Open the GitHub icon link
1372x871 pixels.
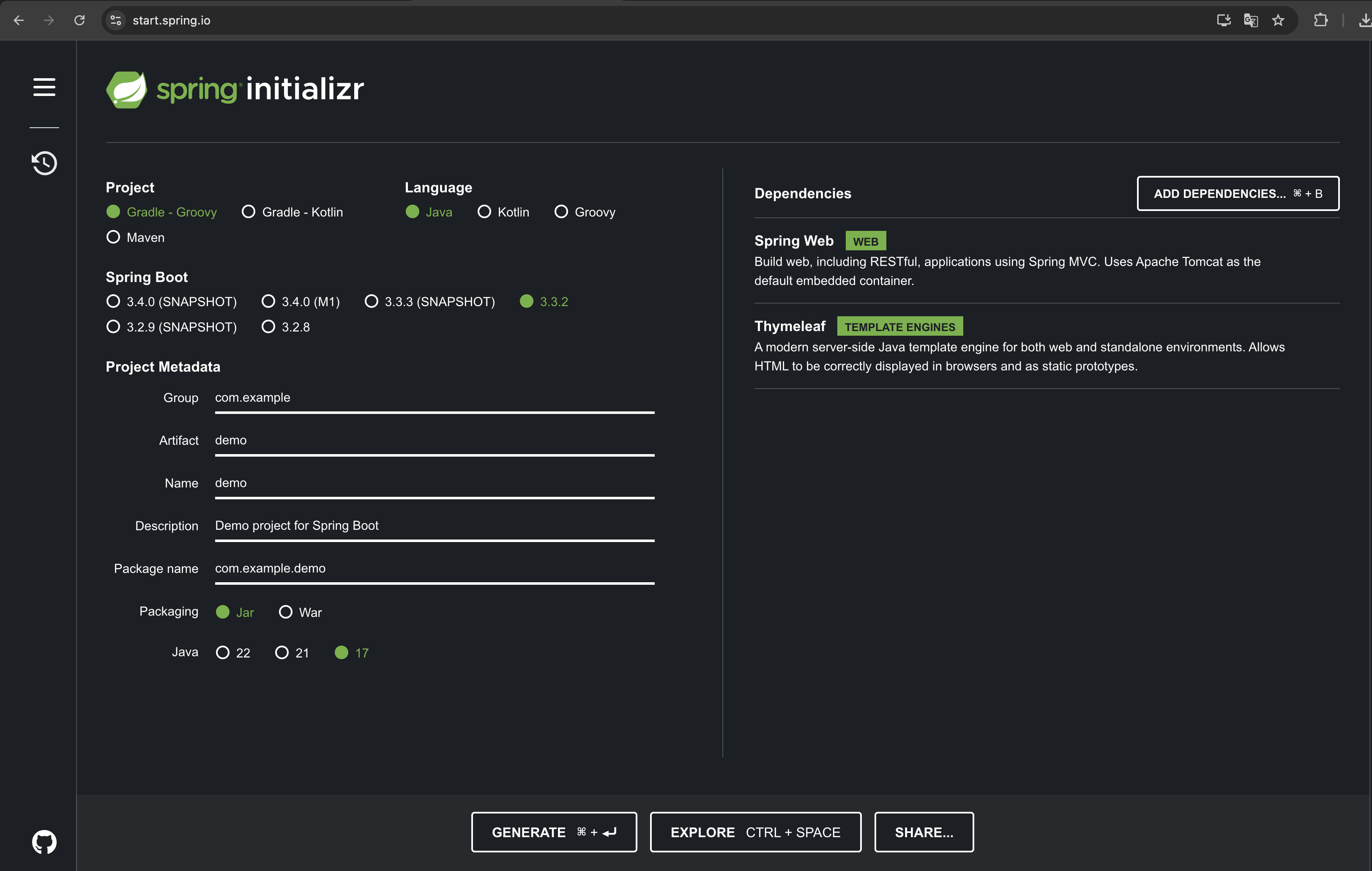click(x=44, y=841)
